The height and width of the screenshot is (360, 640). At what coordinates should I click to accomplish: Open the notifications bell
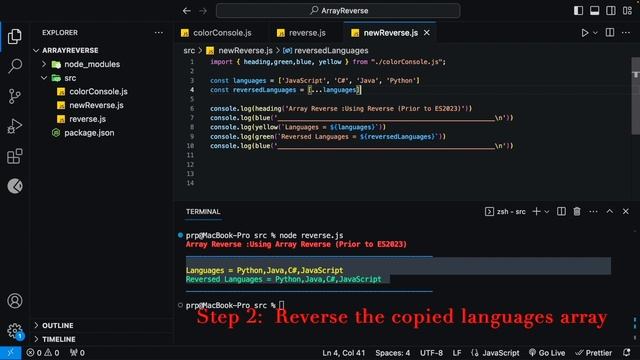pyautogui.click(x=627, y=353)
